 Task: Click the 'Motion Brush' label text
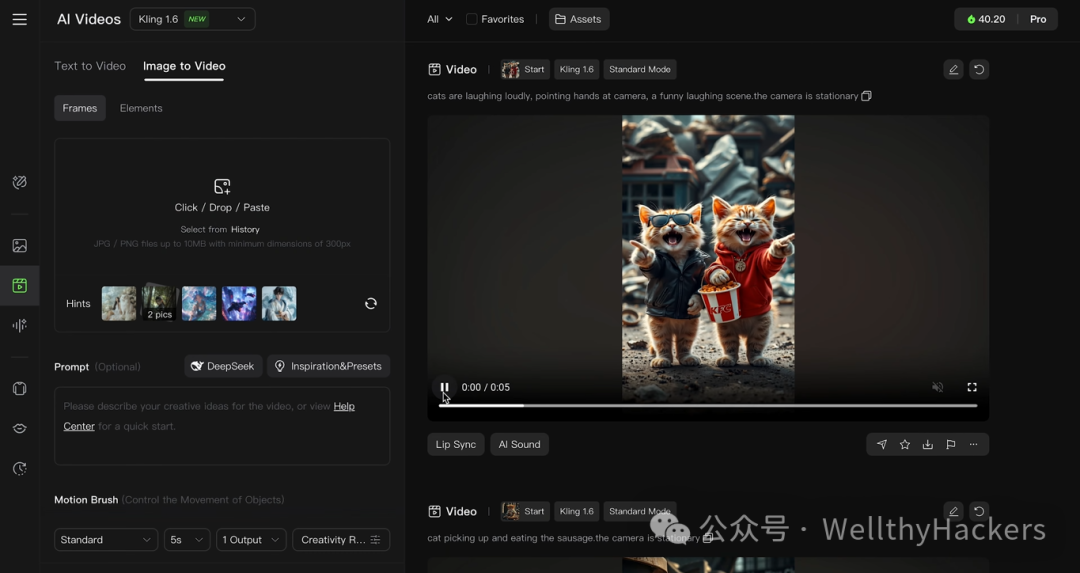tap(86, 500)
